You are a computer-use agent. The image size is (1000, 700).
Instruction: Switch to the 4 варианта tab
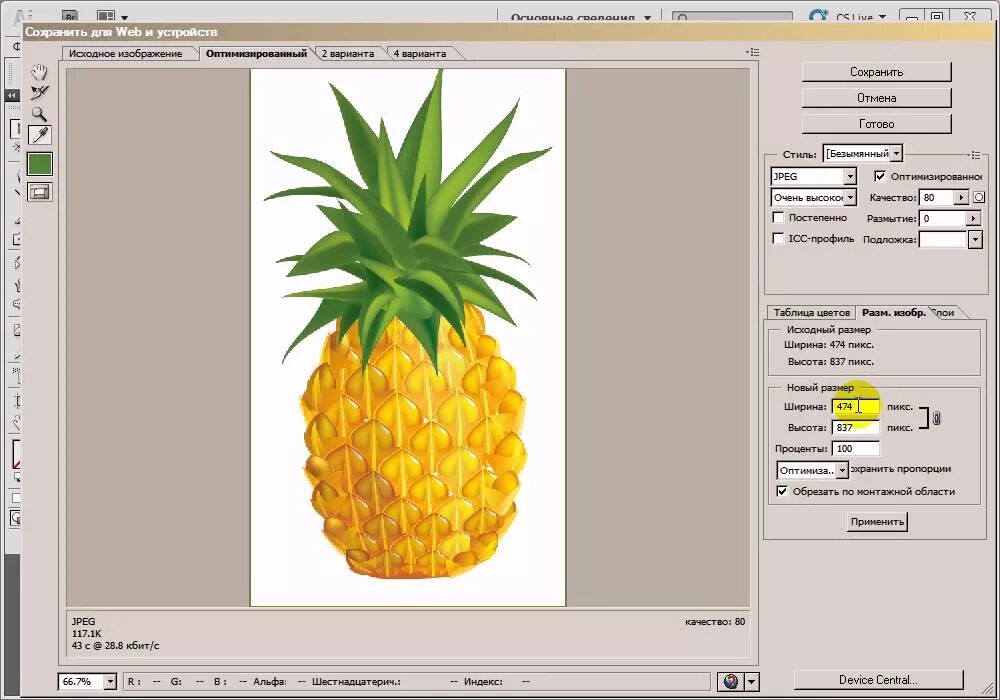(x=420, y=54)
